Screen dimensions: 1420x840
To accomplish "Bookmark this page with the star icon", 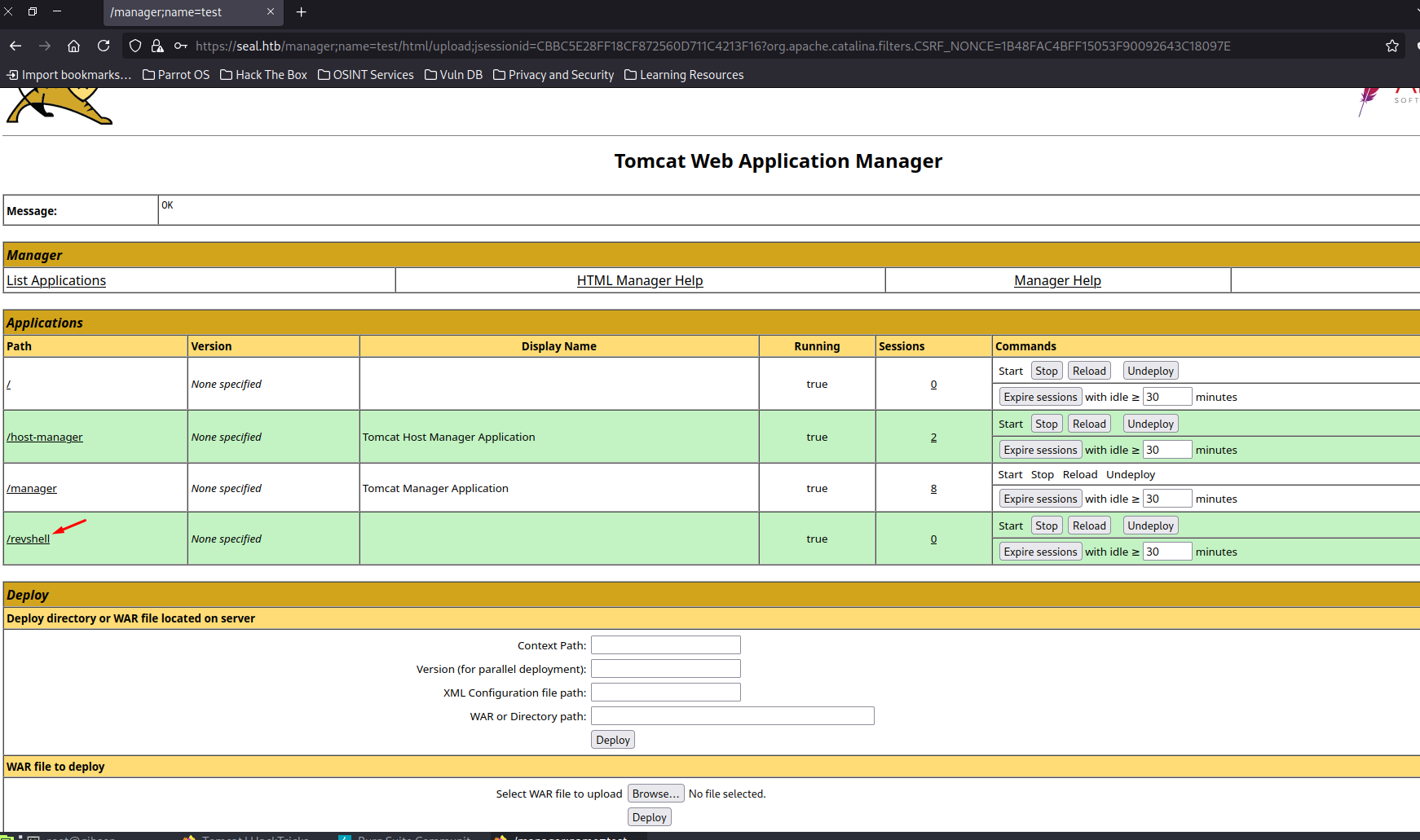I will [1392, 46].
